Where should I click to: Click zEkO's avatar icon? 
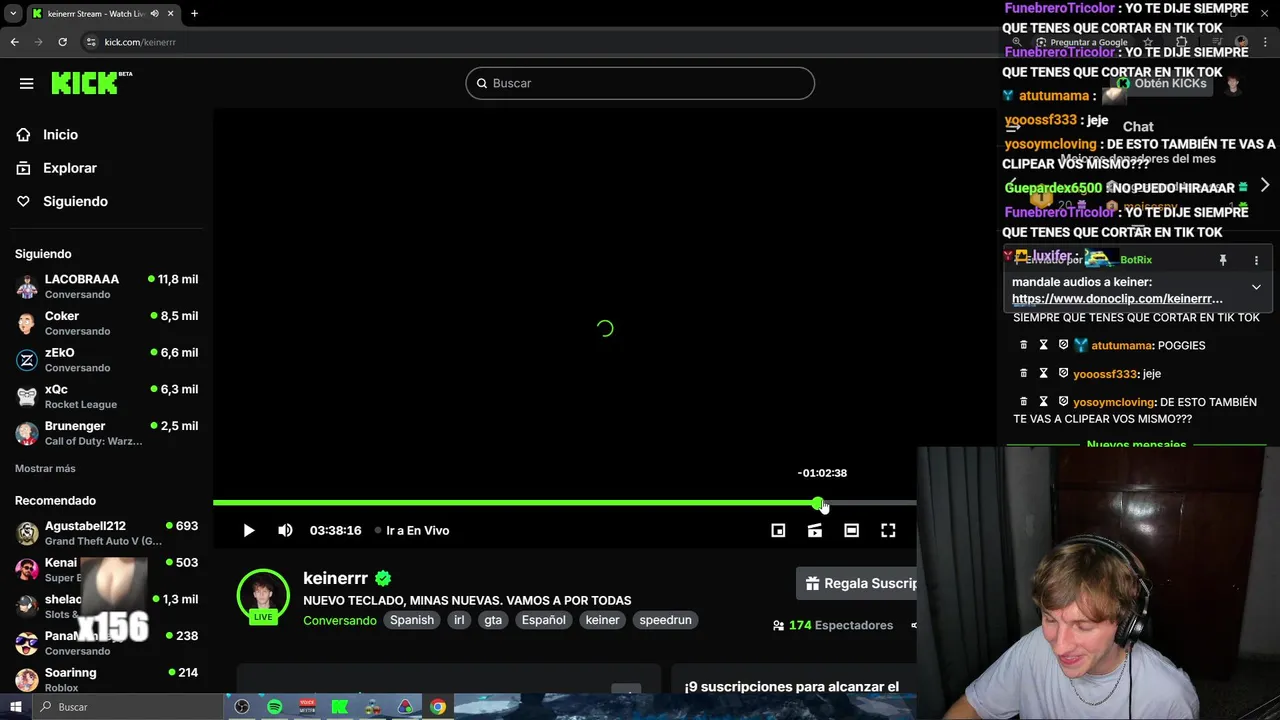27,360
